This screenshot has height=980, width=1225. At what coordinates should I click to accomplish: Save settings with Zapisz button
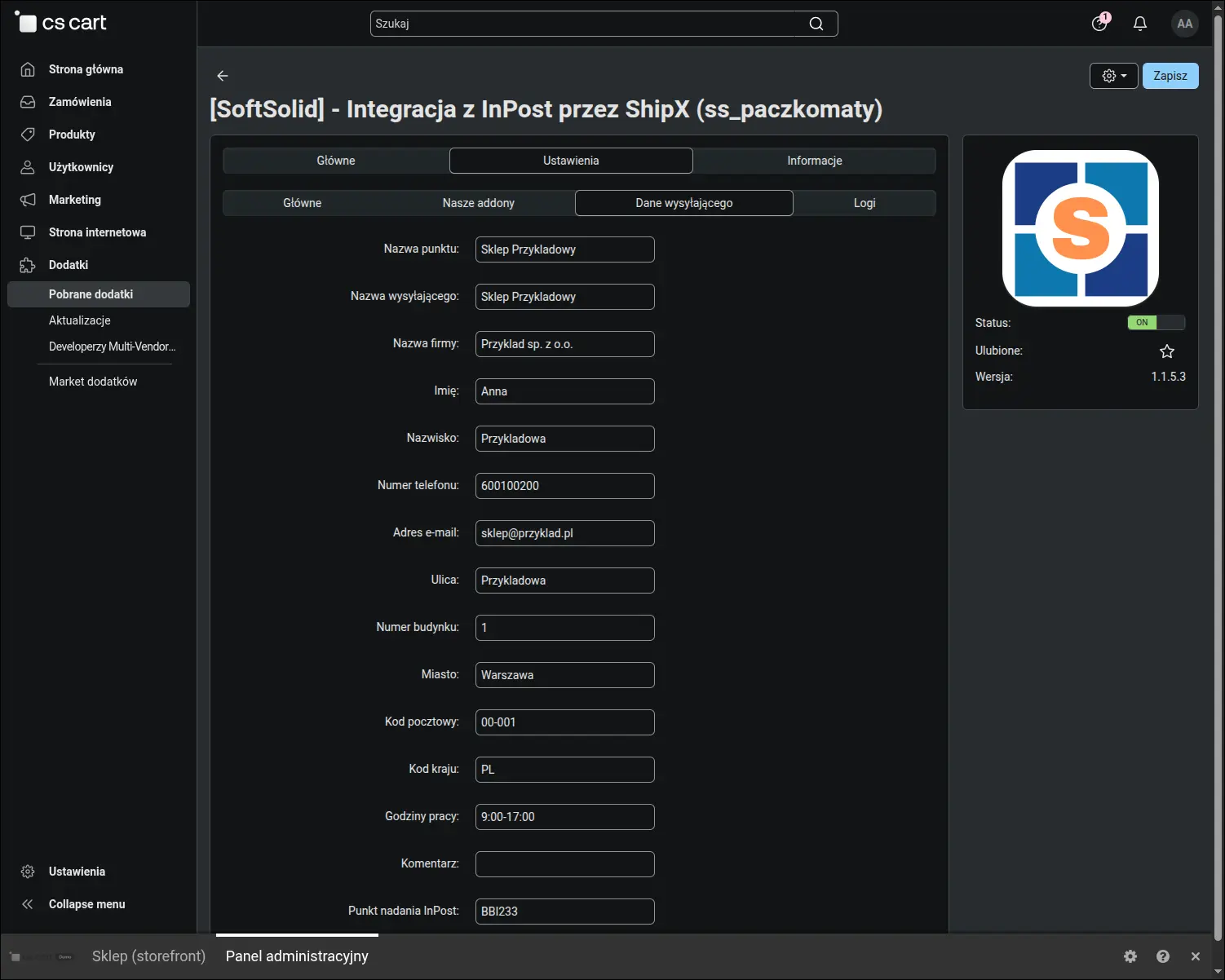point(1170,76)
